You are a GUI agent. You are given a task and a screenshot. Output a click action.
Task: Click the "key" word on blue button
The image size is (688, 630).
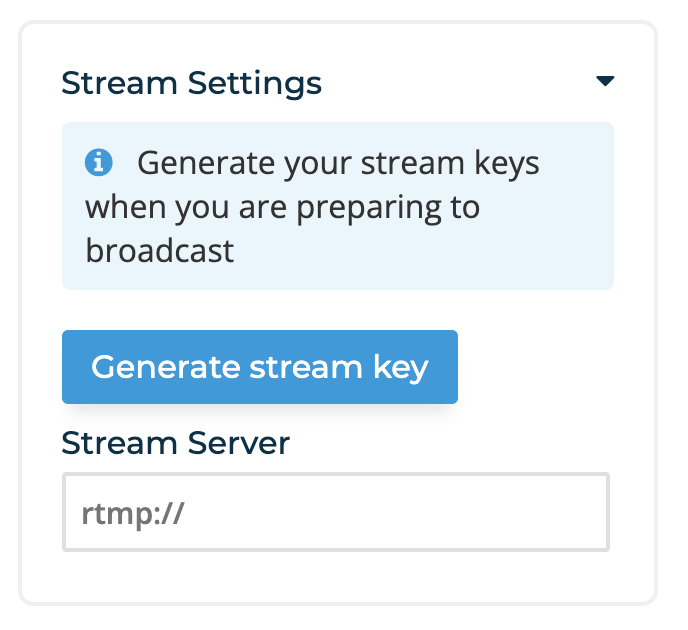point(401,368)
